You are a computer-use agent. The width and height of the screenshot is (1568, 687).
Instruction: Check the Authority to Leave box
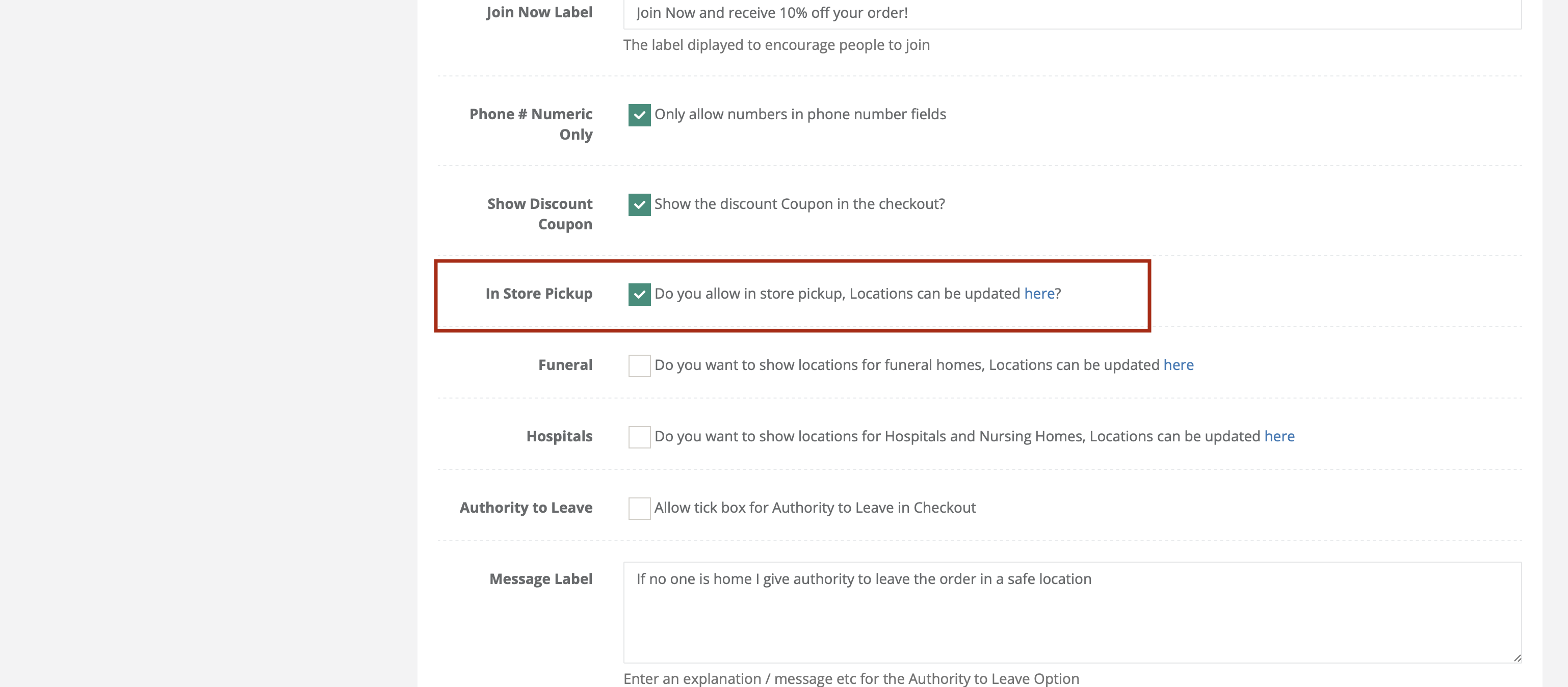coord(639,508)
